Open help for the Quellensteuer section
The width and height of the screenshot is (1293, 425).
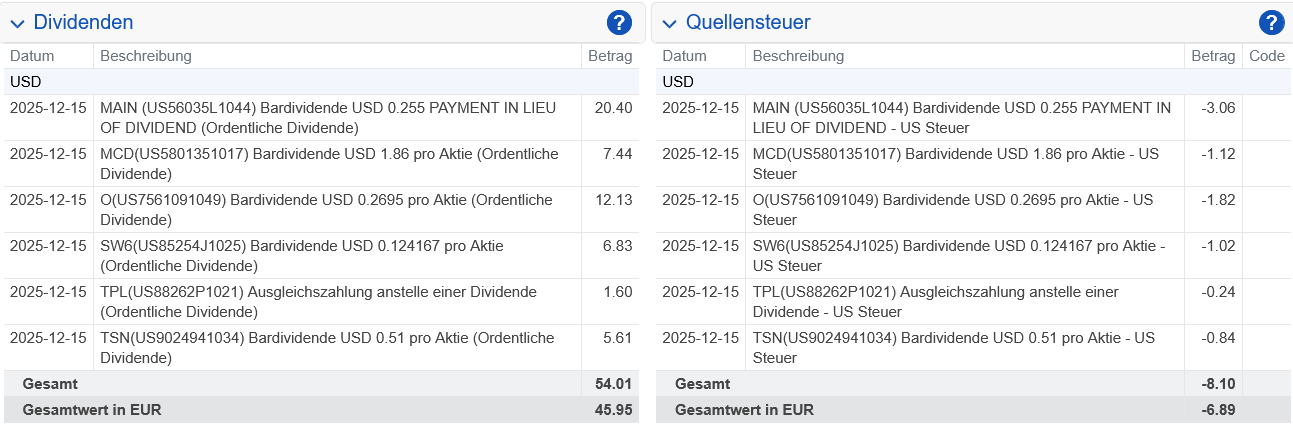(1271, 22)
